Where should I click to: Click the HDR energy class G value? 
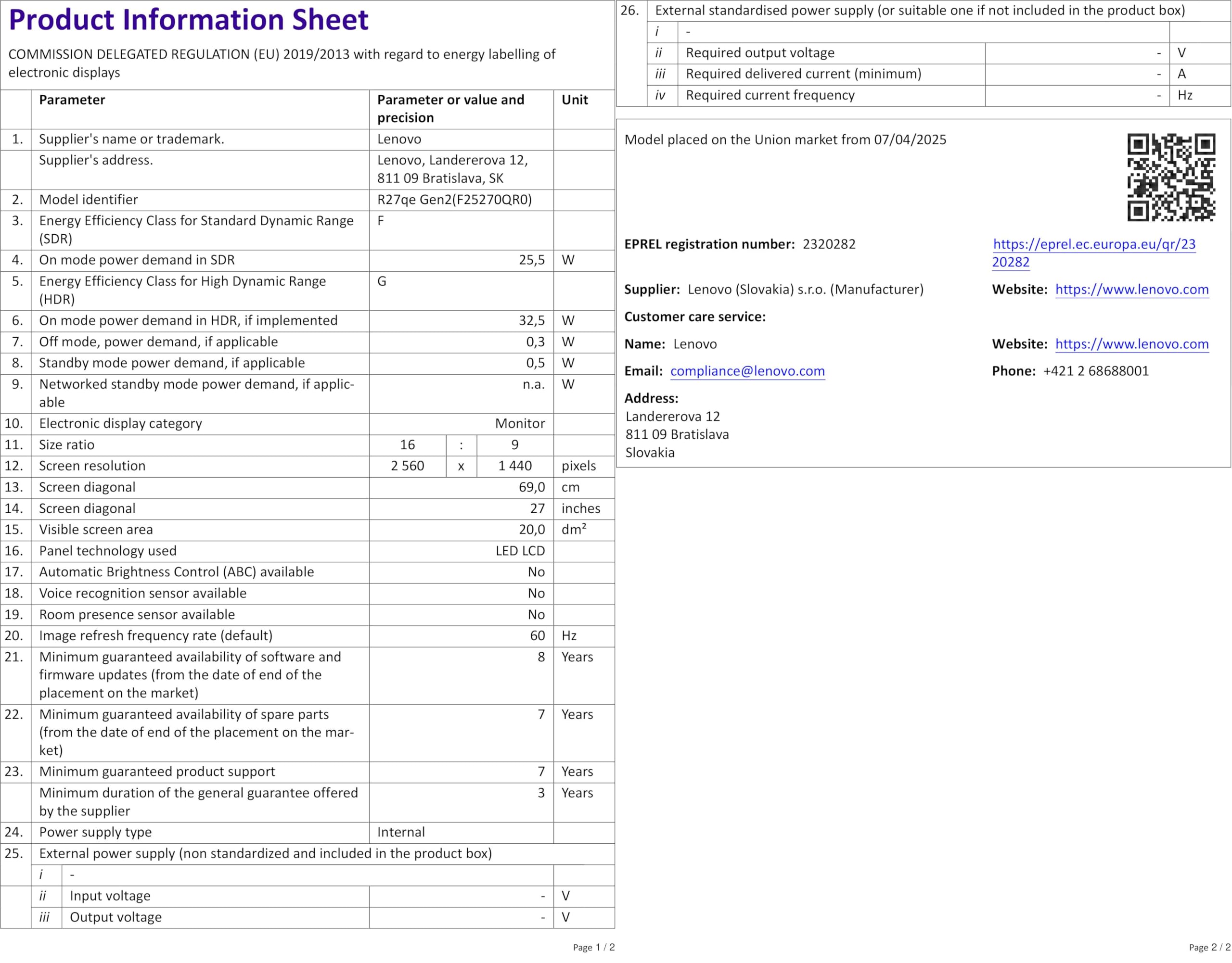tap(382, 281)
